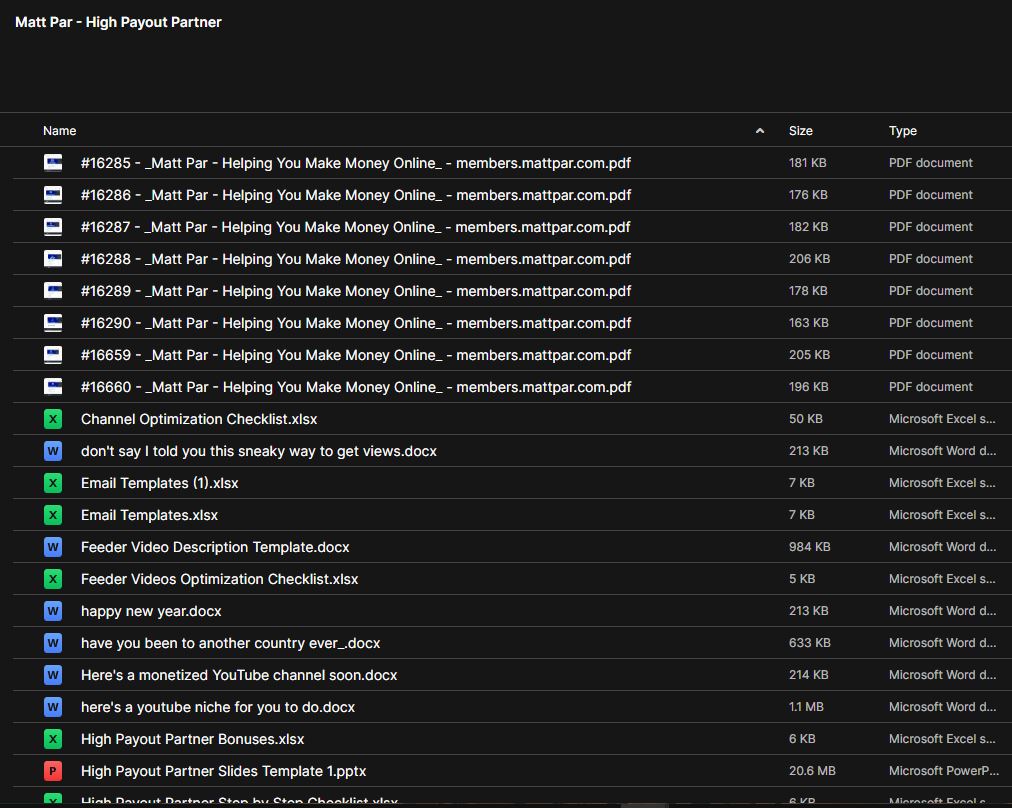
Task: Click Word icon beside Feeder Video Description Template.docx
Action: 53,547
